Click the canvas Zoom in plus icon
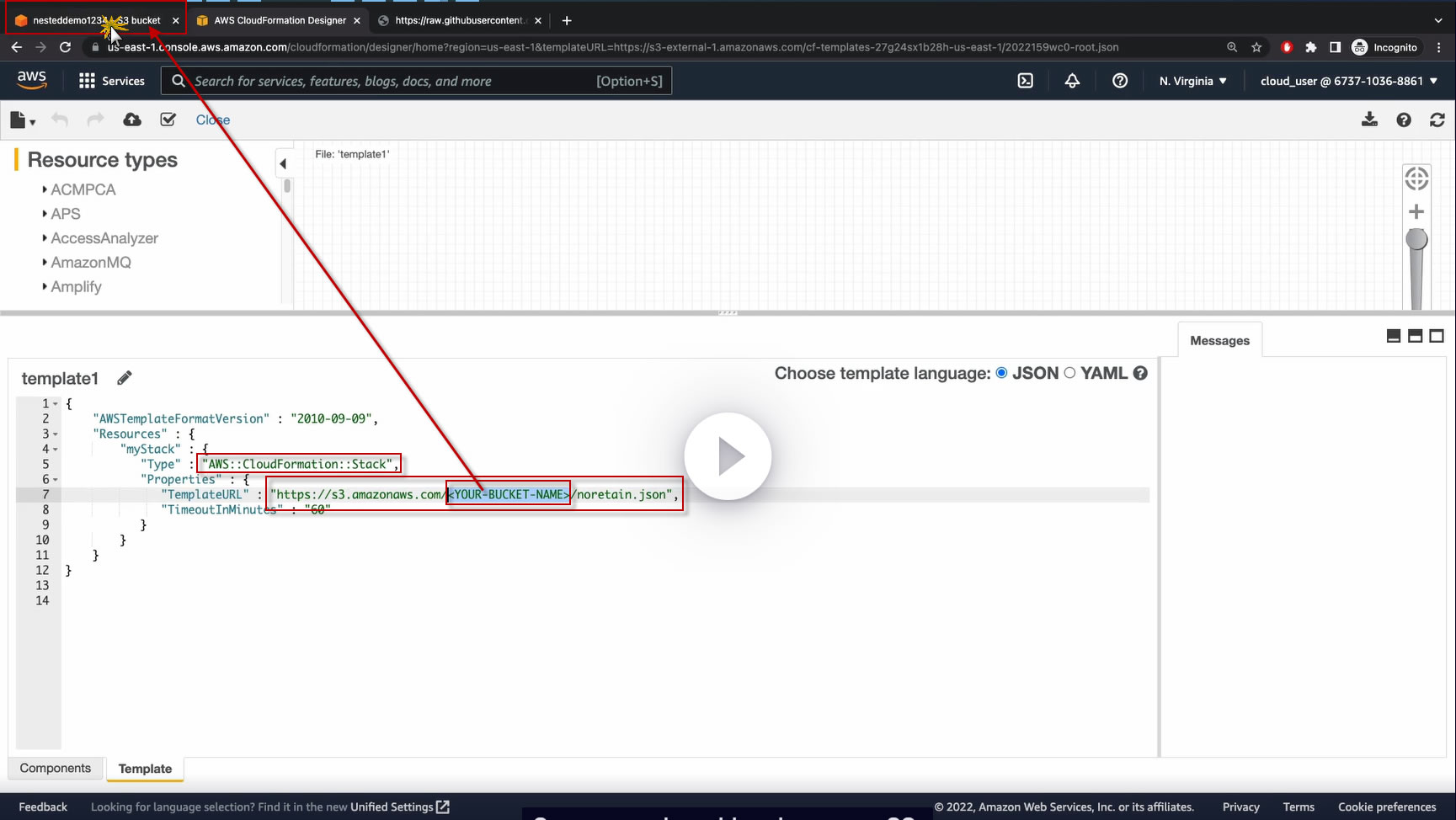Viewport: 1456px width, 820px height. tap(1416, 211)
